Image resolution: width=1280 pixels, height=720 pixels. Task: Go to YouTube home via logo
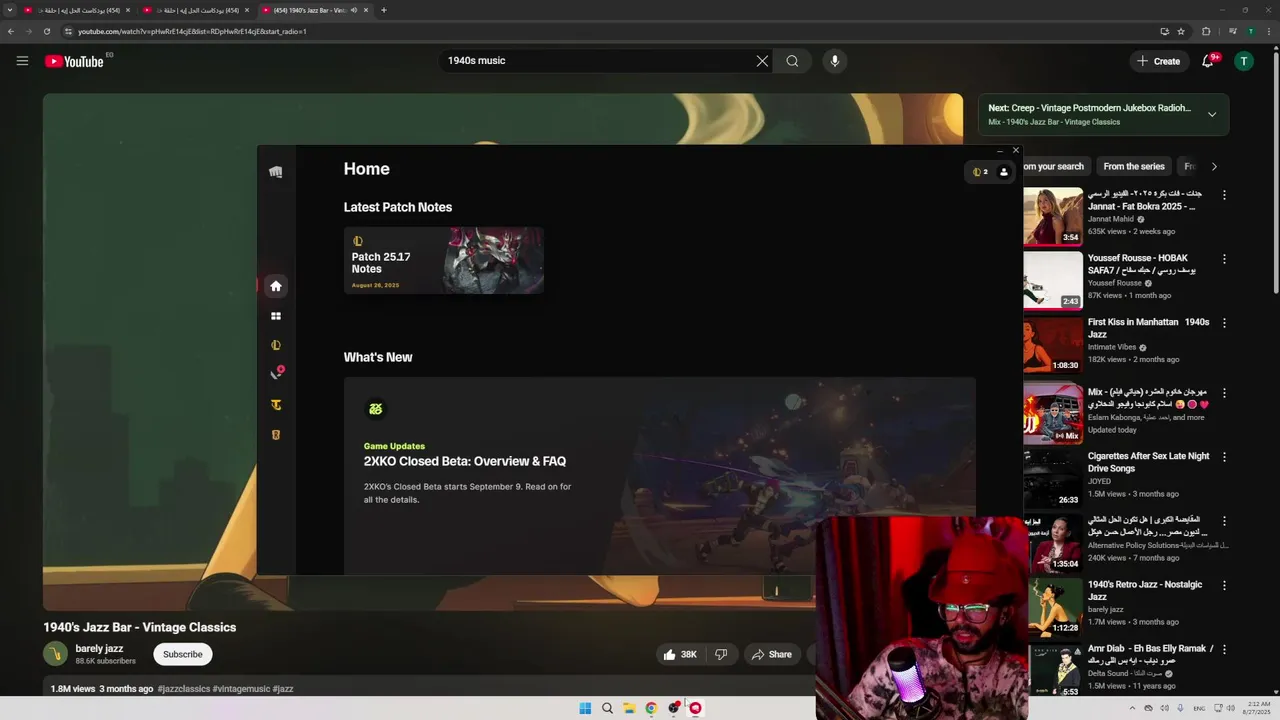pos(74,61)
